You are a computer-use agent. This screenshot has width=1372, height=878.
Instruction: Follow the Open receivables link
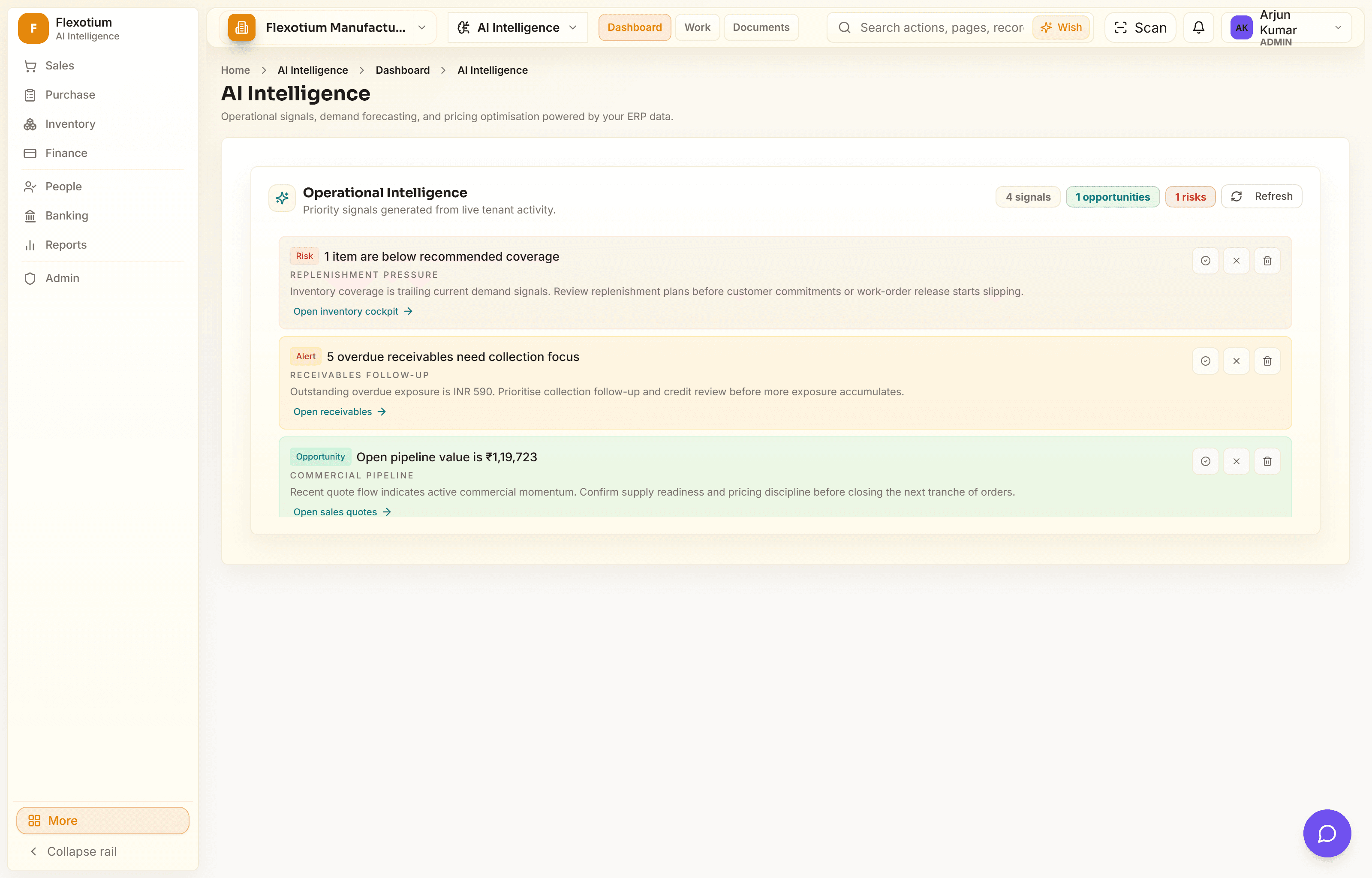tap(340, 412)
